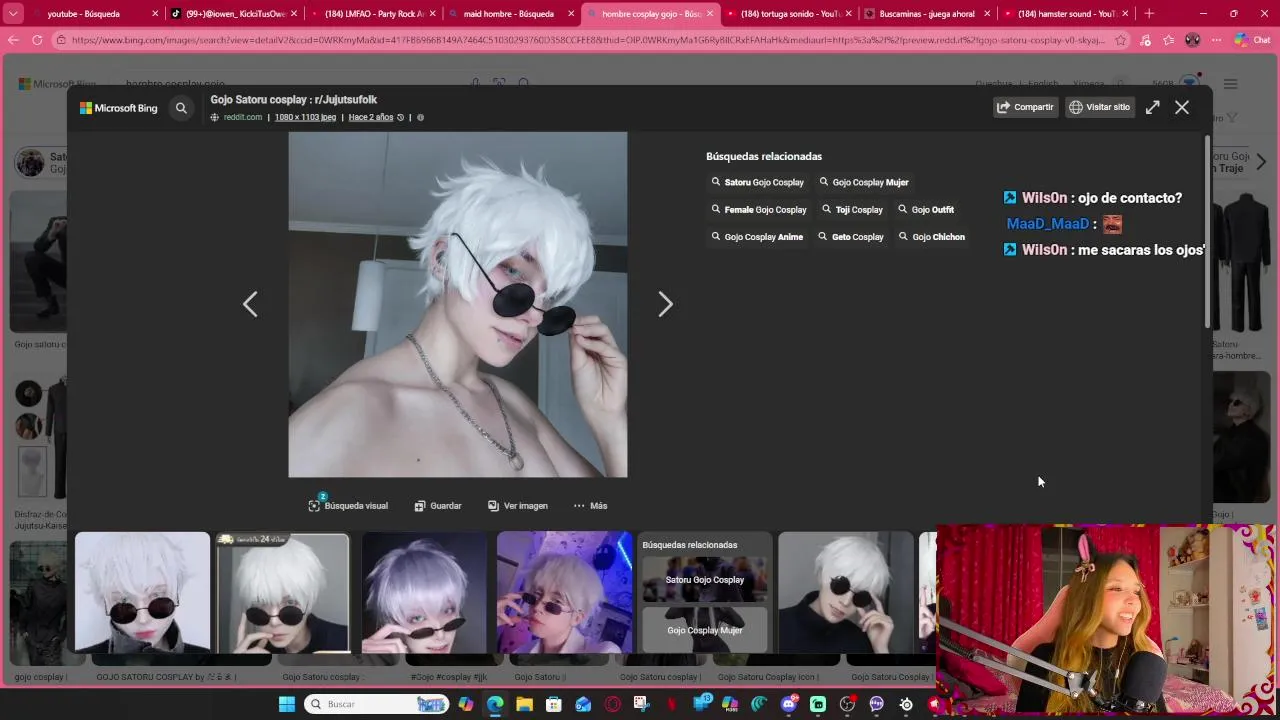Switch to LMFAO - Party Rock tab

[372, 14]
